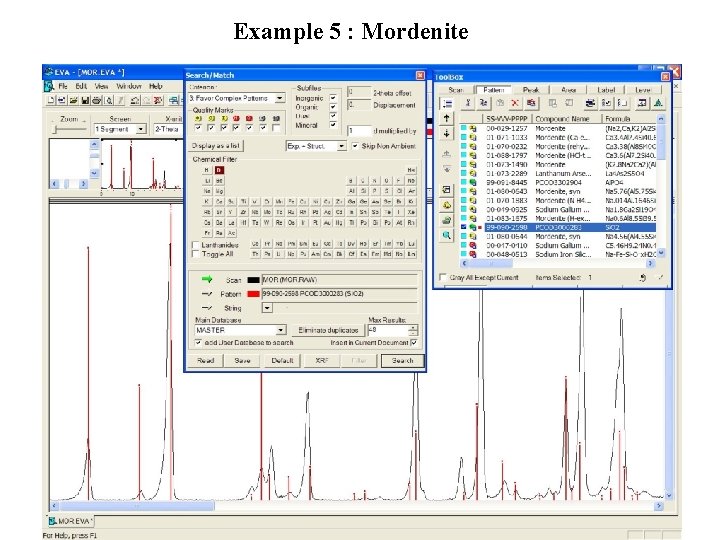Open the Exp. - Struct. dropdown
The height and width of the screenshot is (540, 720).
[x=341, y=146]
